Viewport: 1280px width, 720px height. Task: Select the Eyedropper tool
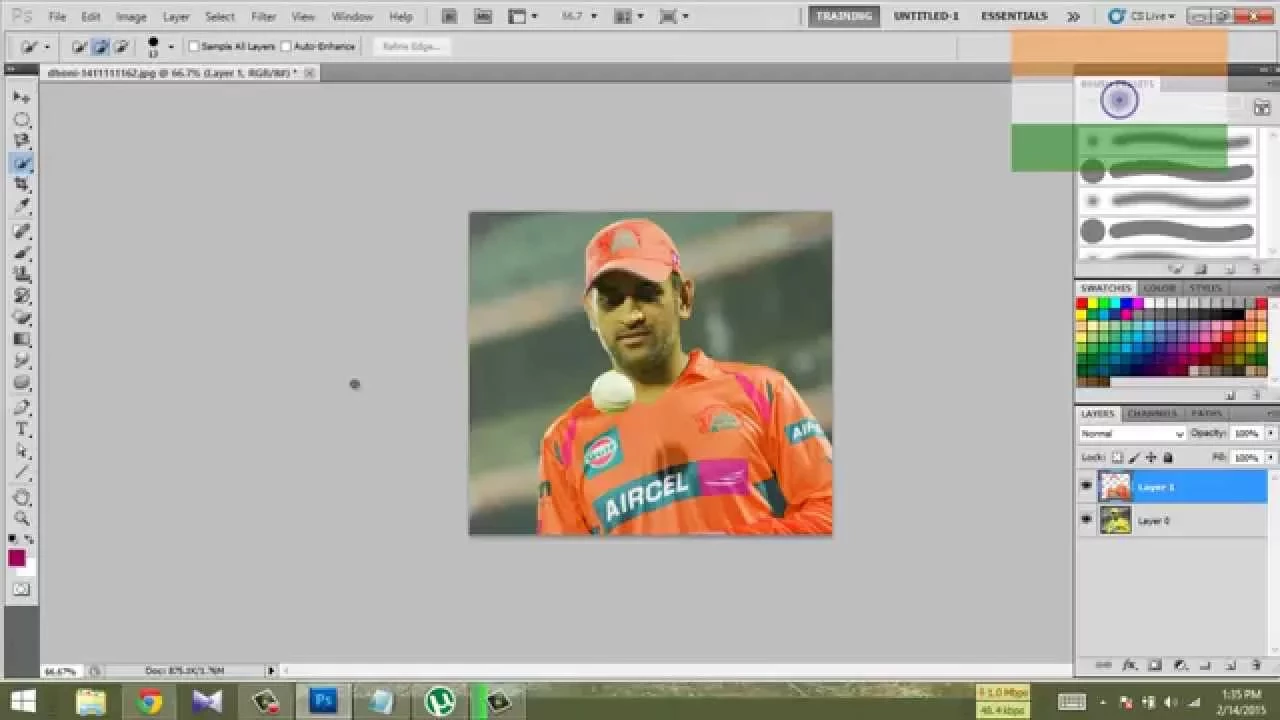coord(21,207)
